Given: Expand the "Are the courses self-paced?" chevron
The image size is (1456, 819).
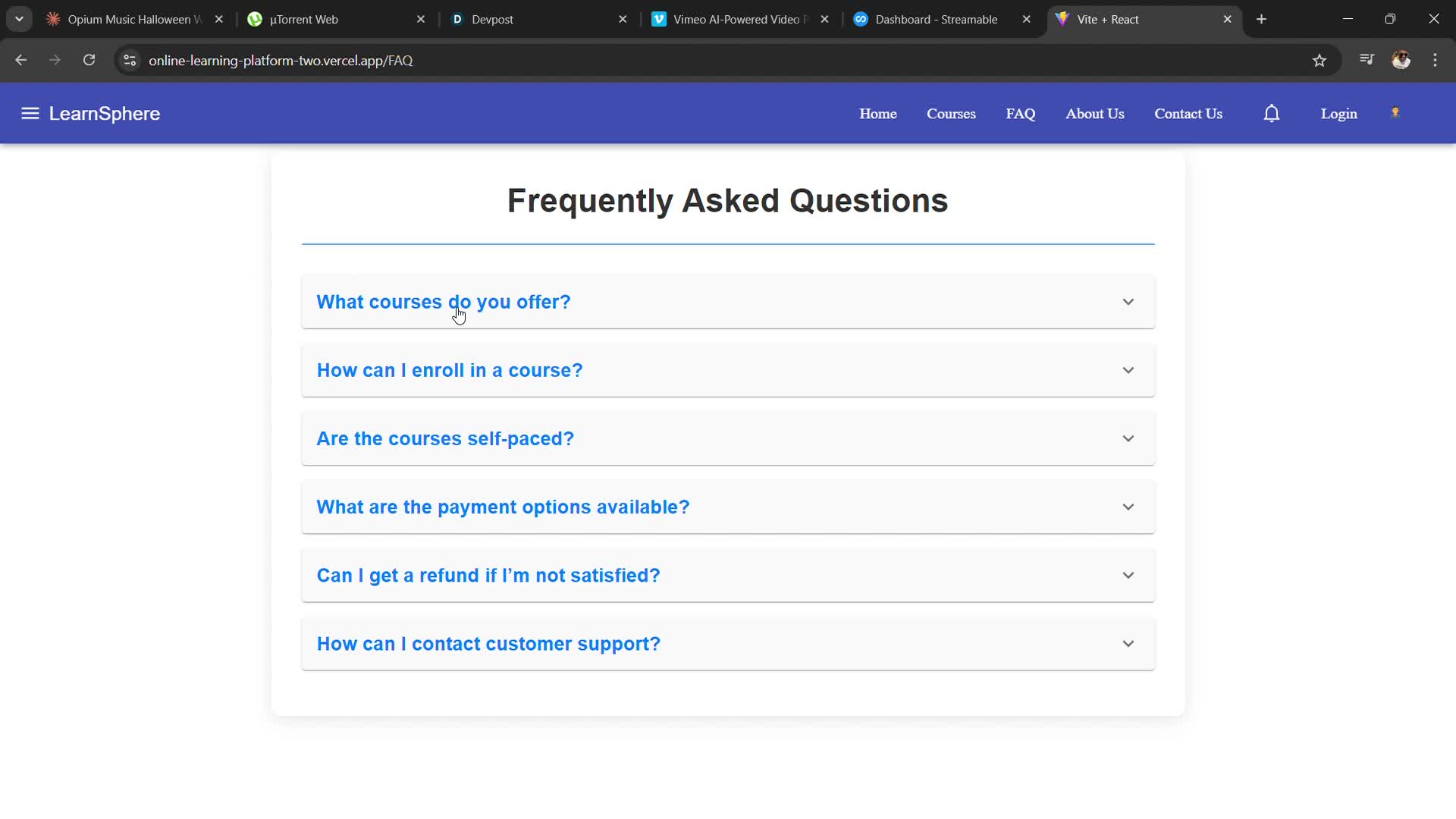Looking at the screenshot, I should [1128, 439].
